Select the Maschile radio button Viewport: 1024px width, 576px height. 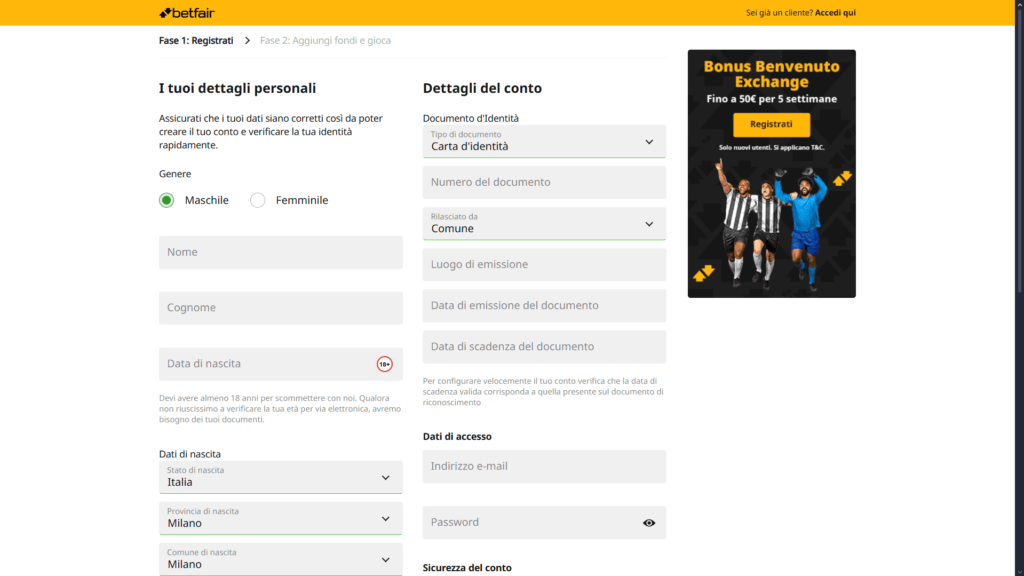(166, 200)
